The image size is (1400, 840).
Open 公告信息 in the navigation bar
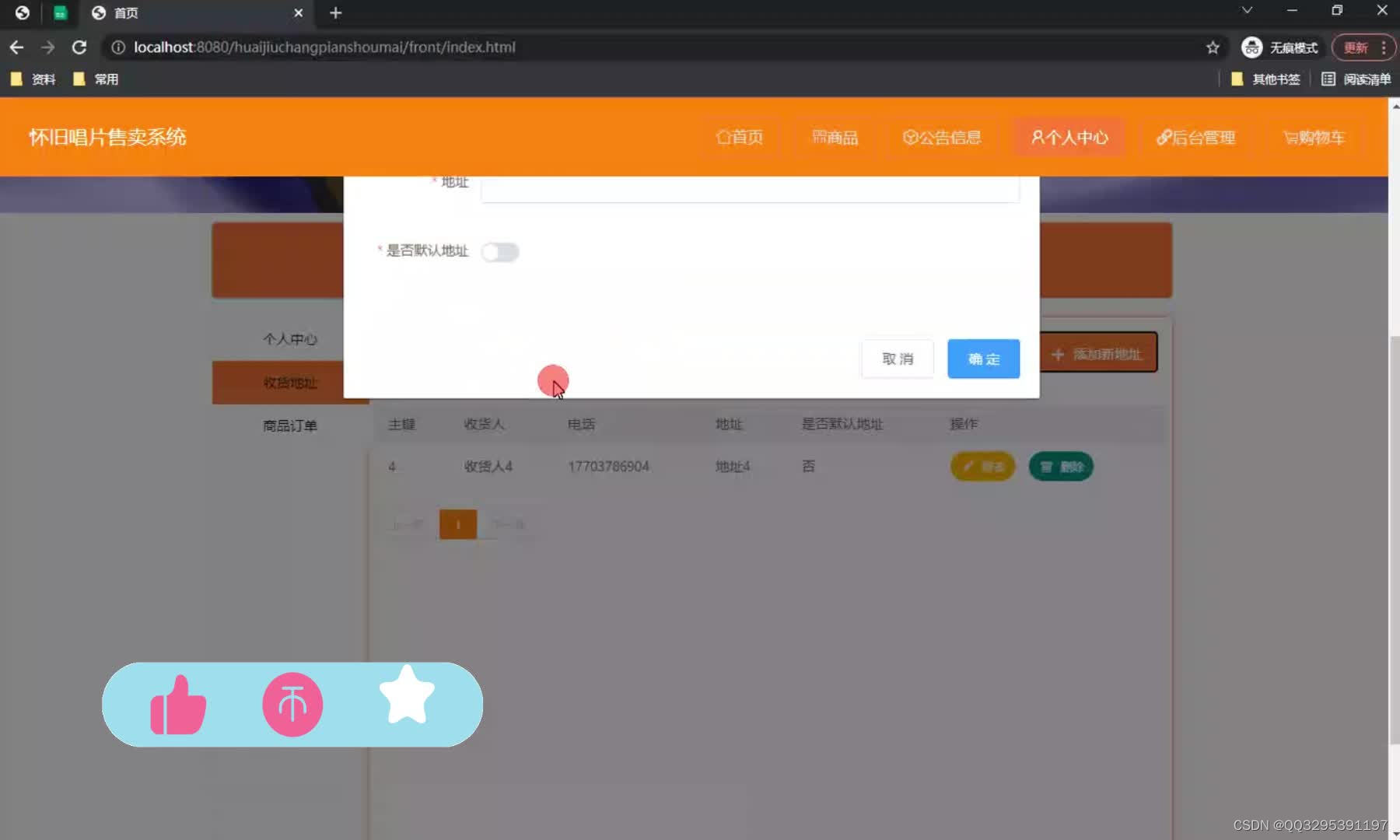[942, 138]
